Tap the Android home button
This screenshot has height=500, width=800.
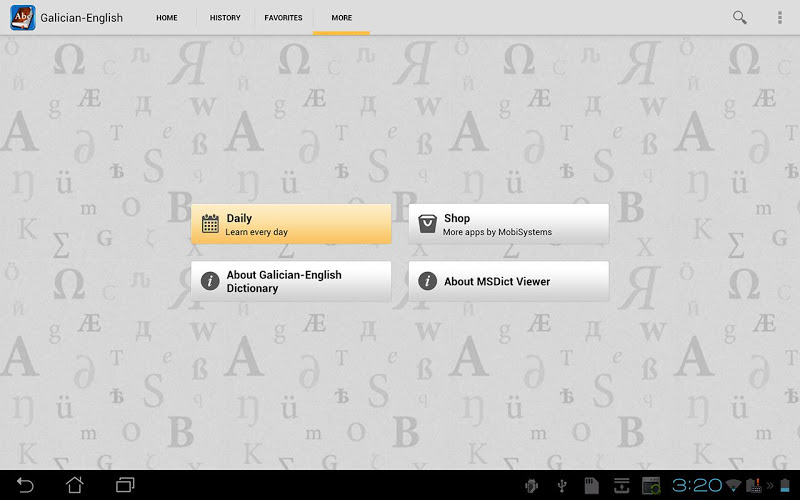pos(74,485)
